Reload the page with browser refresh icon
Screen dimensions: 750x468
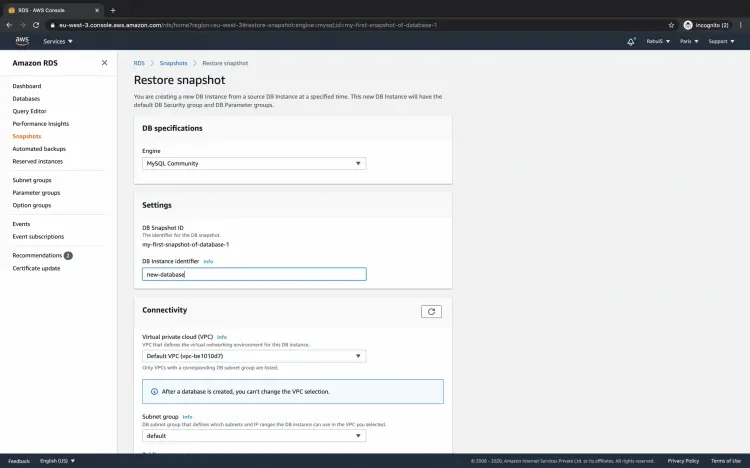36,25
